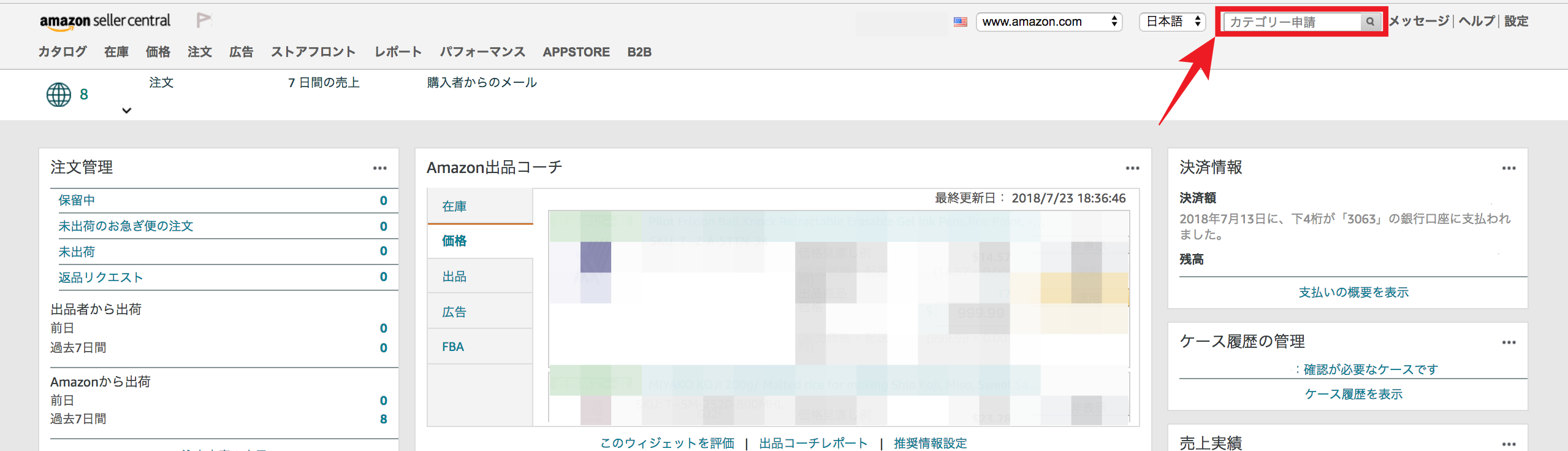This screenshot has height=451, width=1568.
Task: Click the 購入者からのメール summary label
Action: pos(482,83)
